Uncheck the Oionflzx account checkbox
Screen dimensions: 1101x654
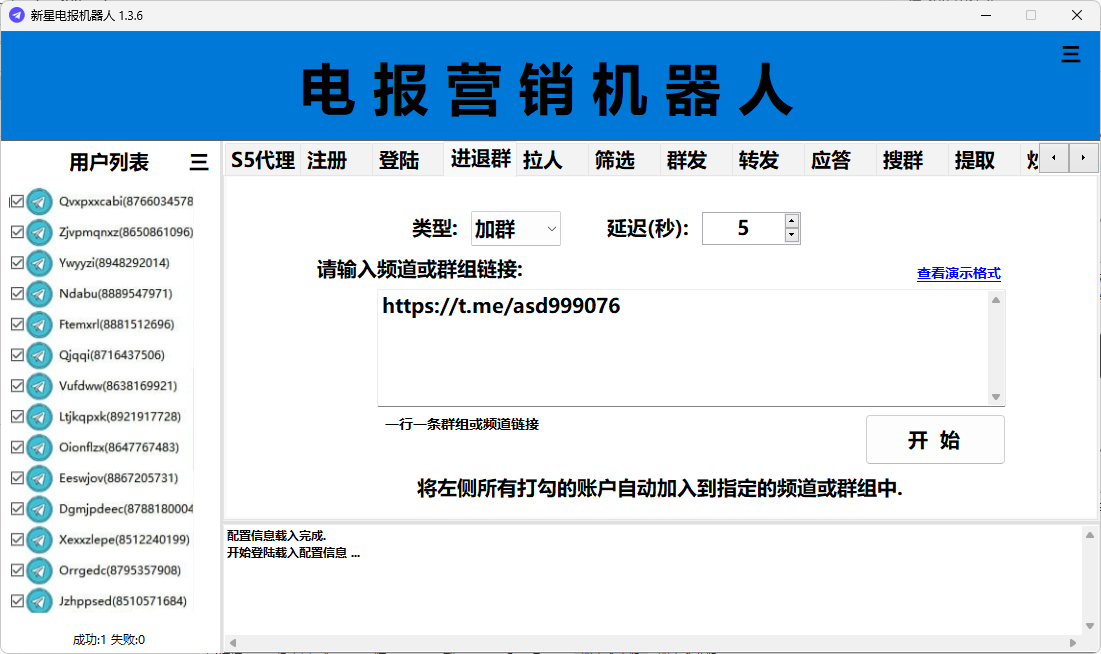pyautogui.click(x=18, y=447)
